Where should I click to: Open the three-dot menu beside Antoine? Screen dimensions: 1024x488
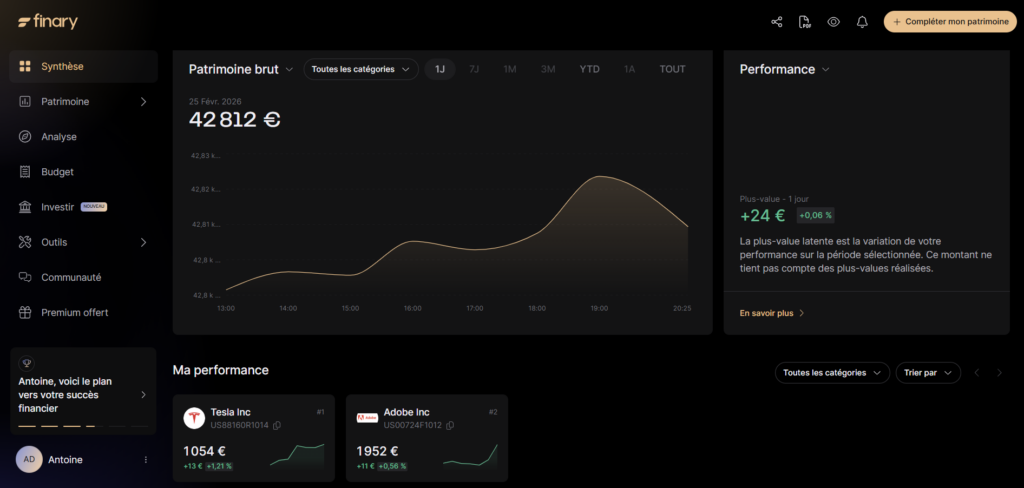(146, 460)
